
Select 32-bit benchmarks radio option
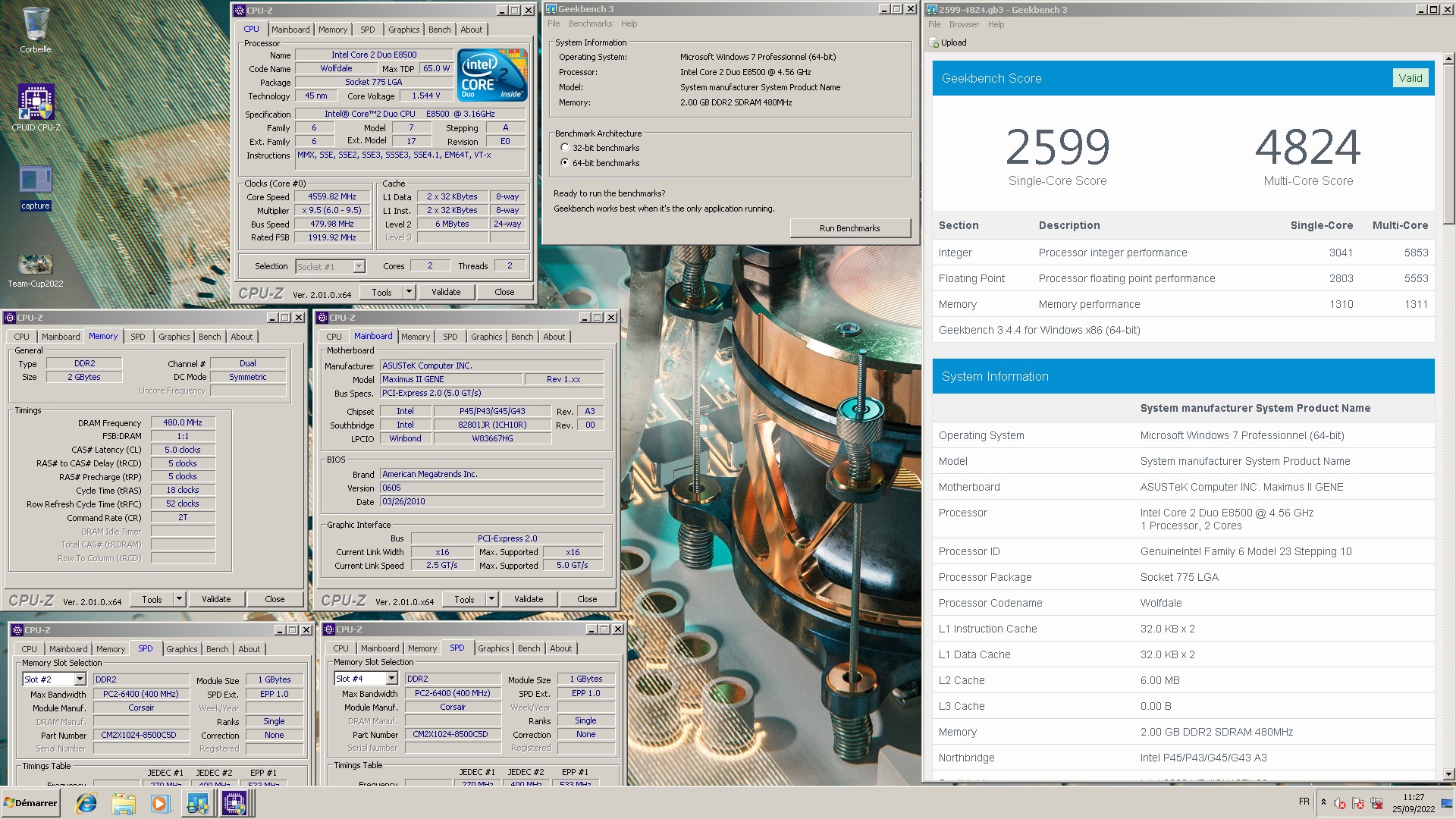564,147
